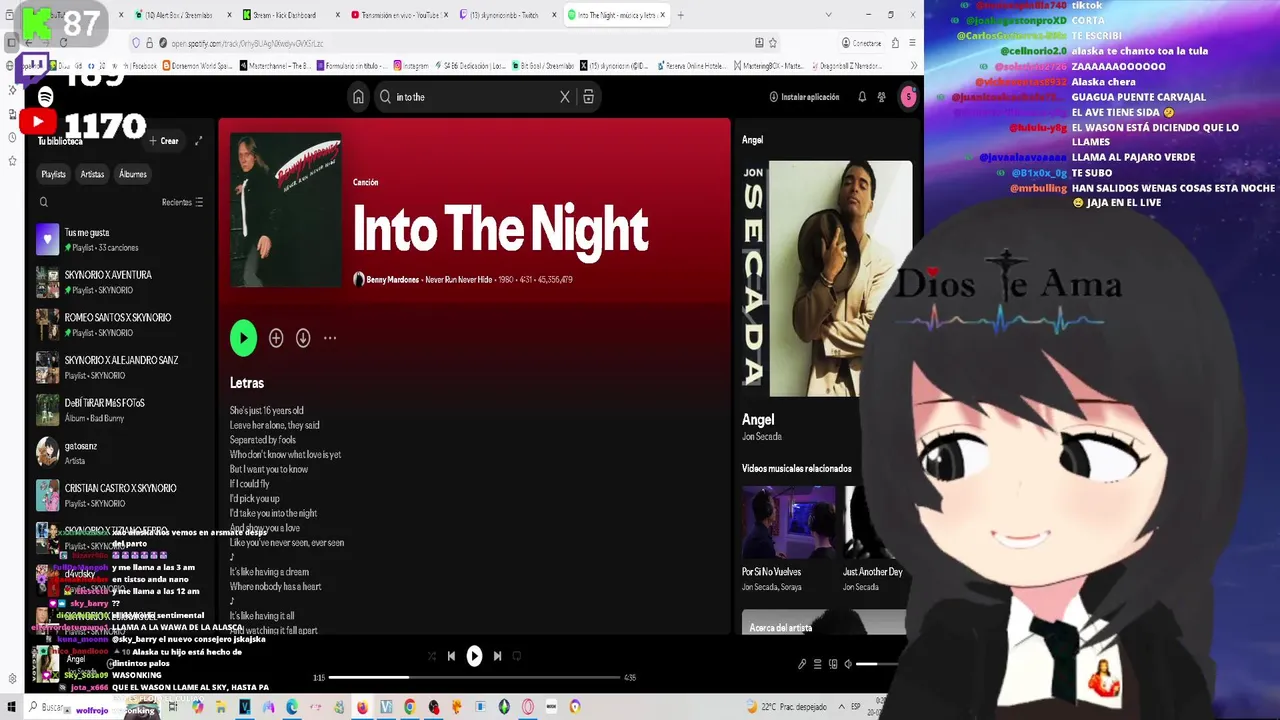The height and width of the screenshot is (720, 1280).
Task: Open the user profile avatar menu
Action: (908, 97)
